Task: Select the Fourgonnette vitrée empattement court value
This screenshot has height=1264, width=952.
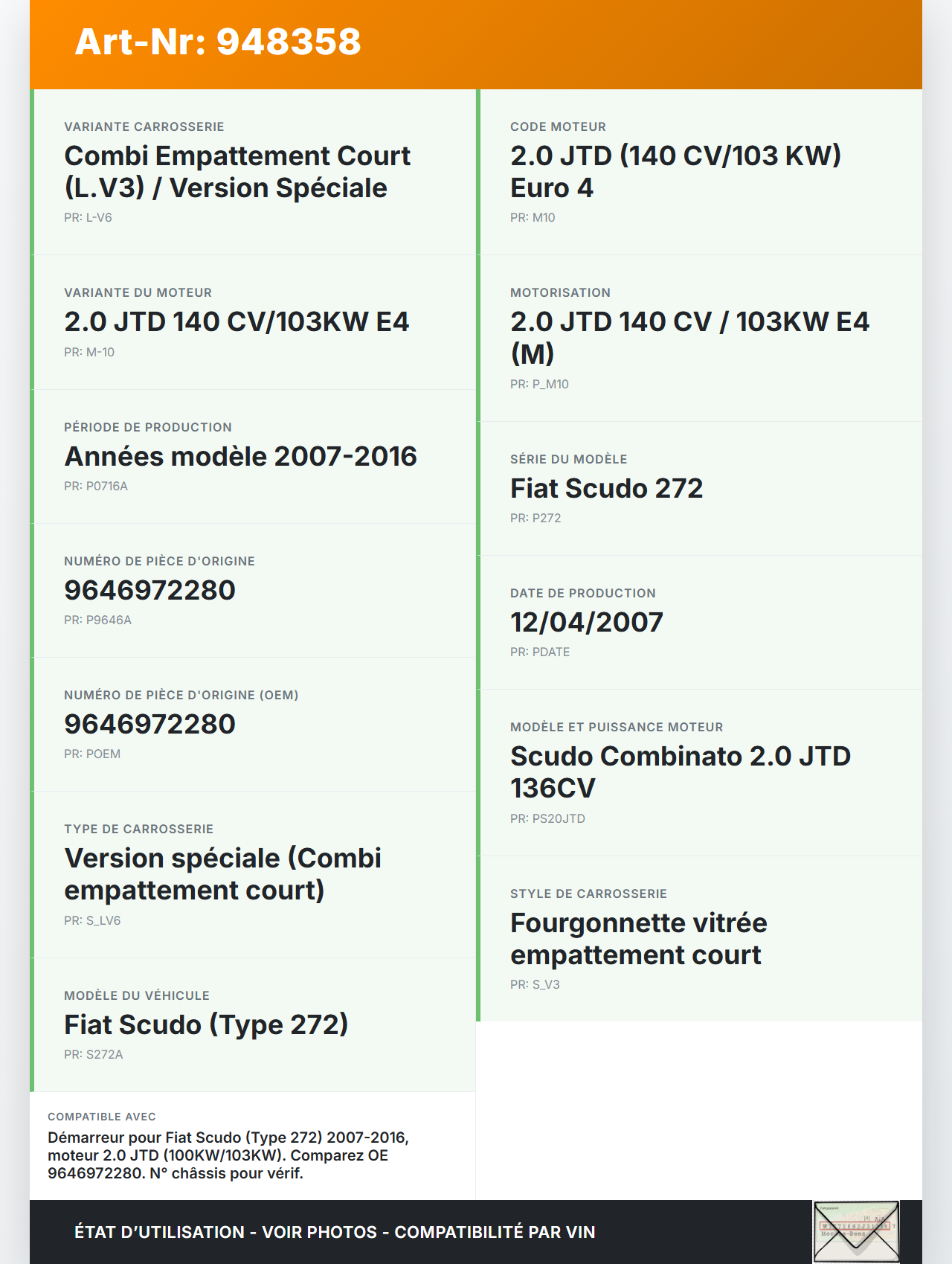Action: [638, 939]
